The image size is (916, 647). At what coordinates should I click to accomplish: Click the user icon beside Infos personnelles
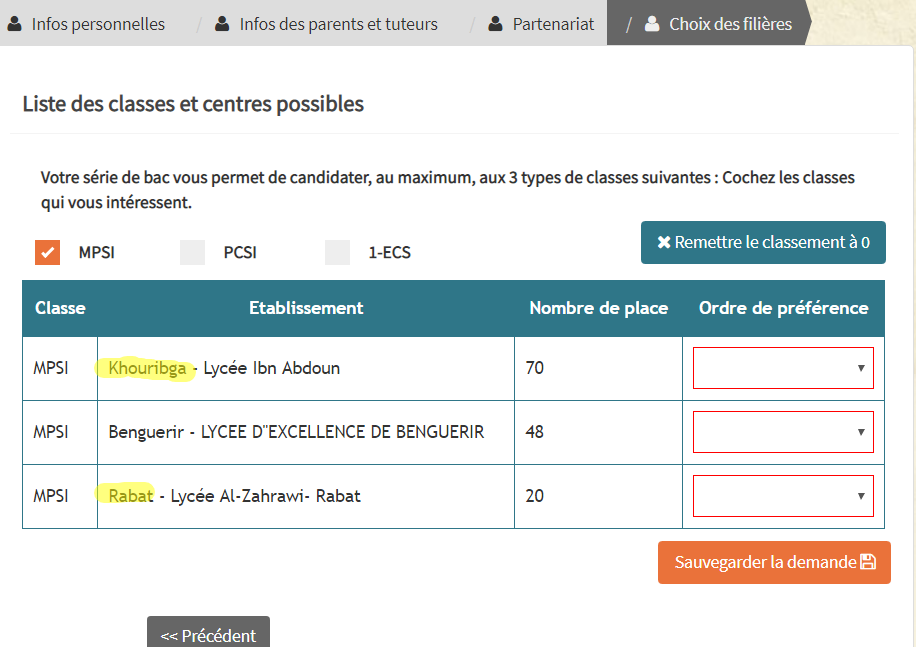(15, 24)
